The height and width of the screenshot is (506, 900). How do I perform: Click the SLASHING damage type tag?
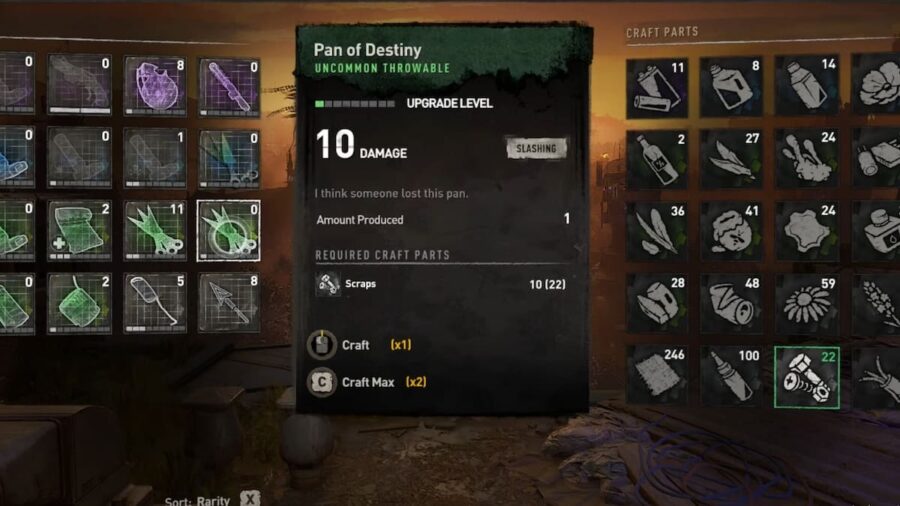click(x=536, y=149)
